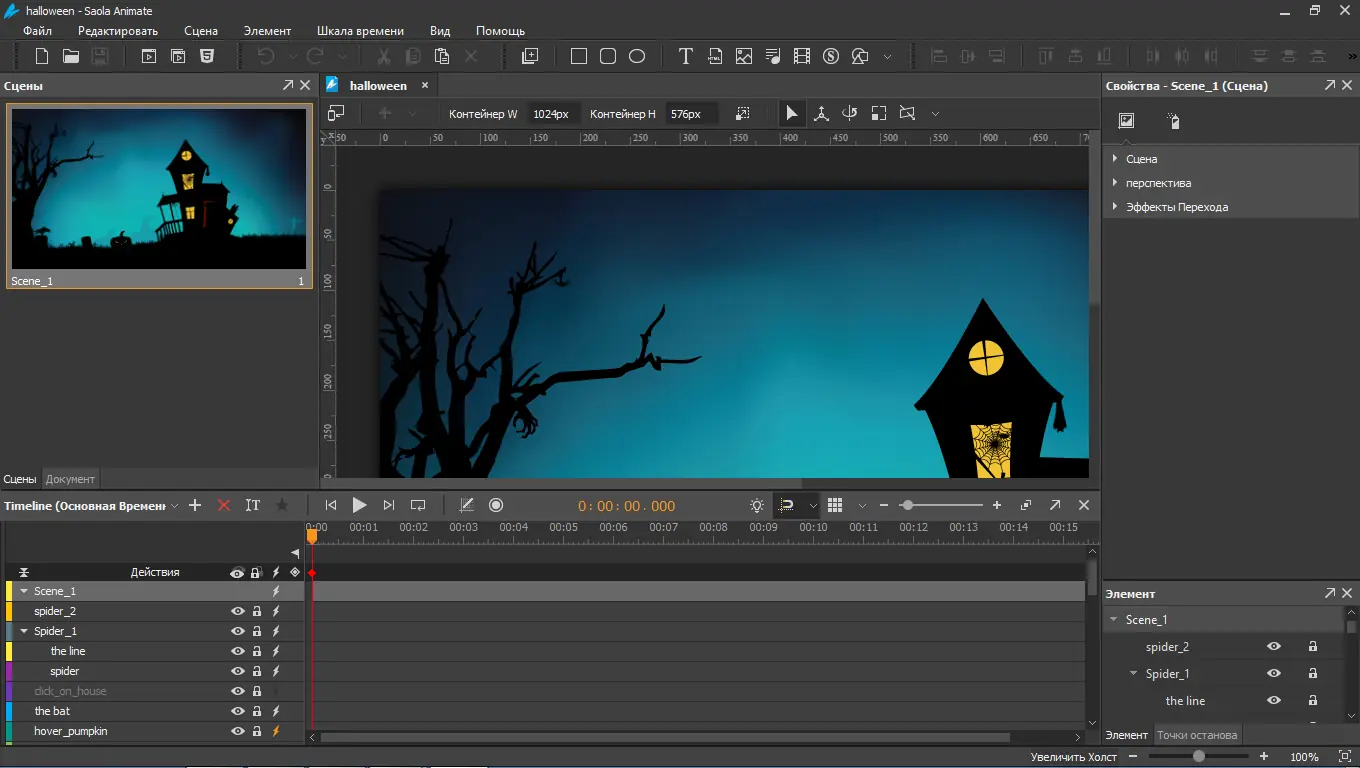This screenshot has width=1360, height=768.
Task: Click the Export to HTML5 icon
Action: pyautogui.click(x=207, y=57)
